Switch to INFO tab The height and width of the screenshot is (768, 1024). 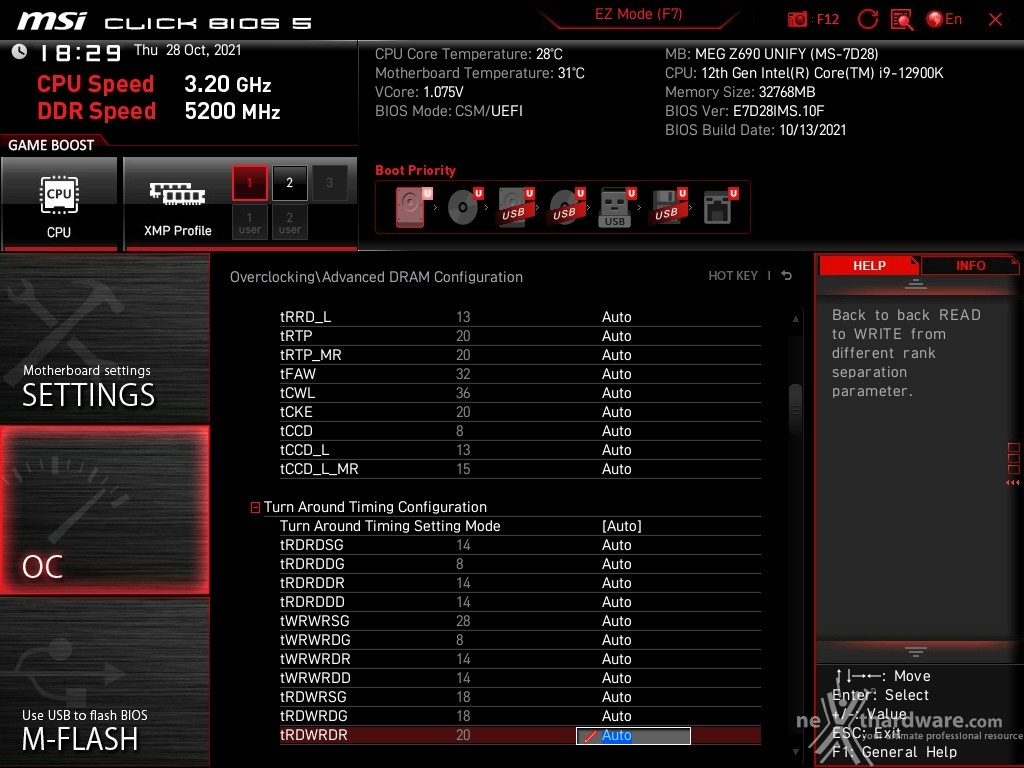click(x=970, y=266)
